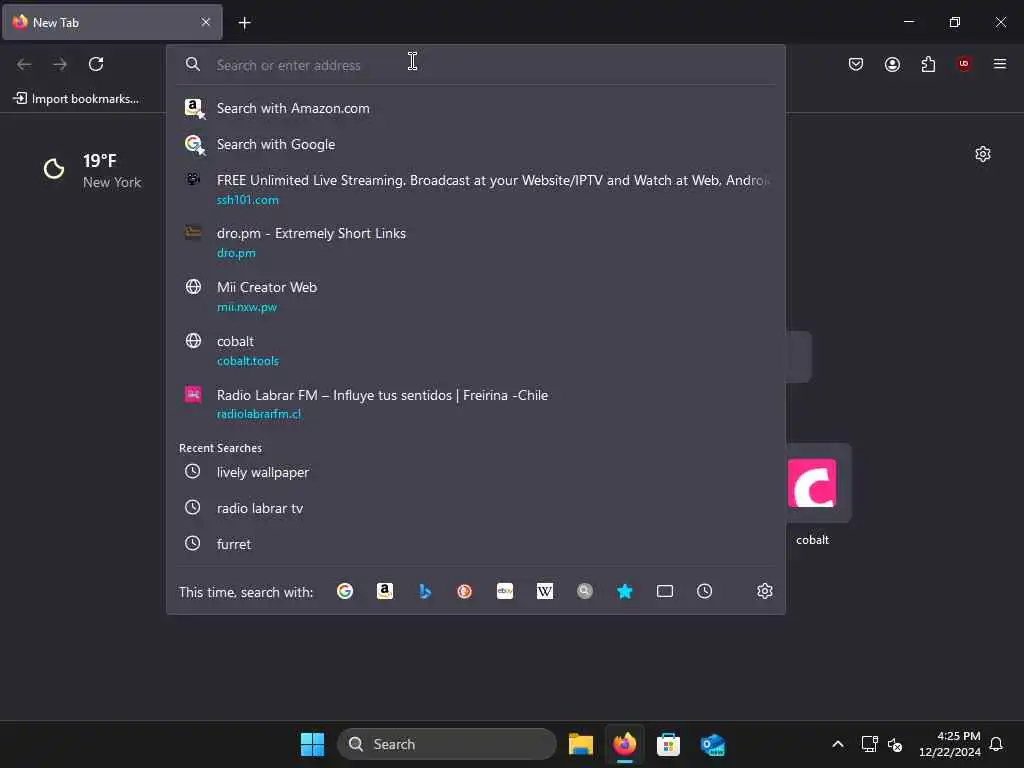Open the Extensions puzzle icon
The width and height of the screenshot is (1024, 768).
click(x=928, y=64)
